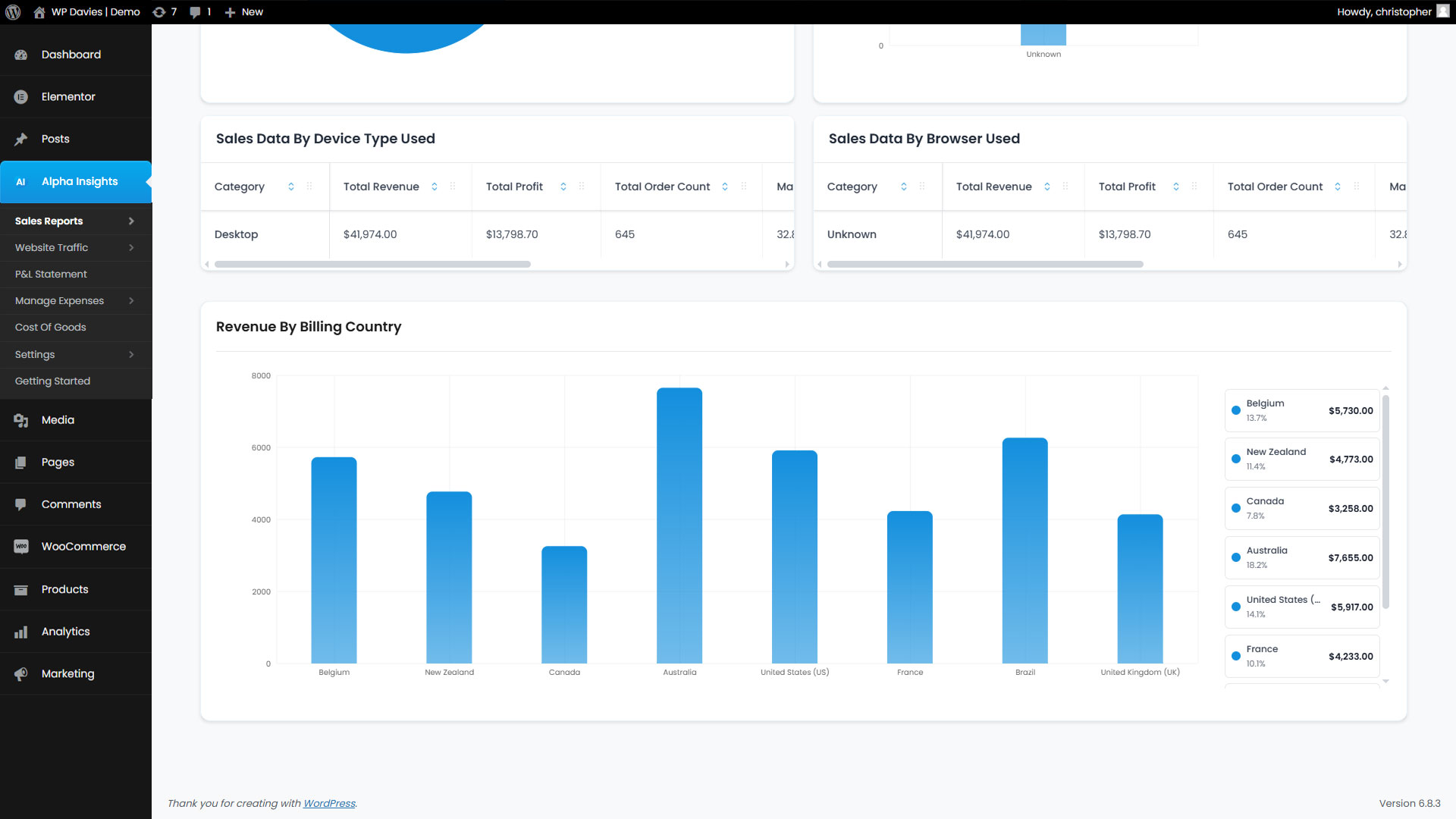Image resolution: width=1456 pixels, height=819 pixels.
Task: Expand the Manage Expenses submenu
Action: [131, 301]
